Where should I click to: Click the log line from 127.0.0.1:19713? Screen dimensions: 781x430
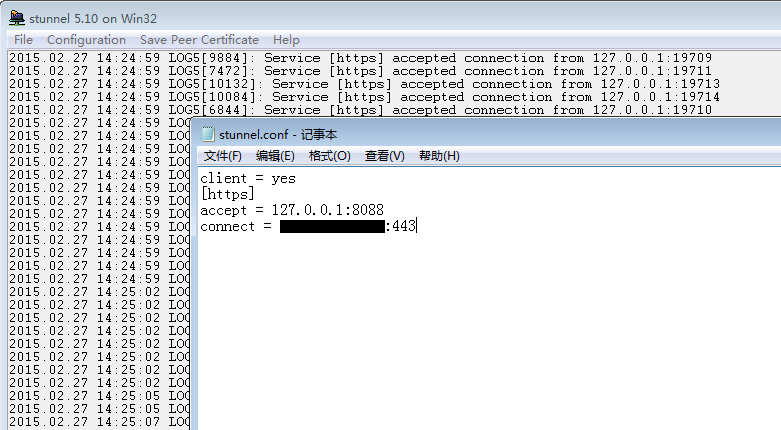pos(365,84)
